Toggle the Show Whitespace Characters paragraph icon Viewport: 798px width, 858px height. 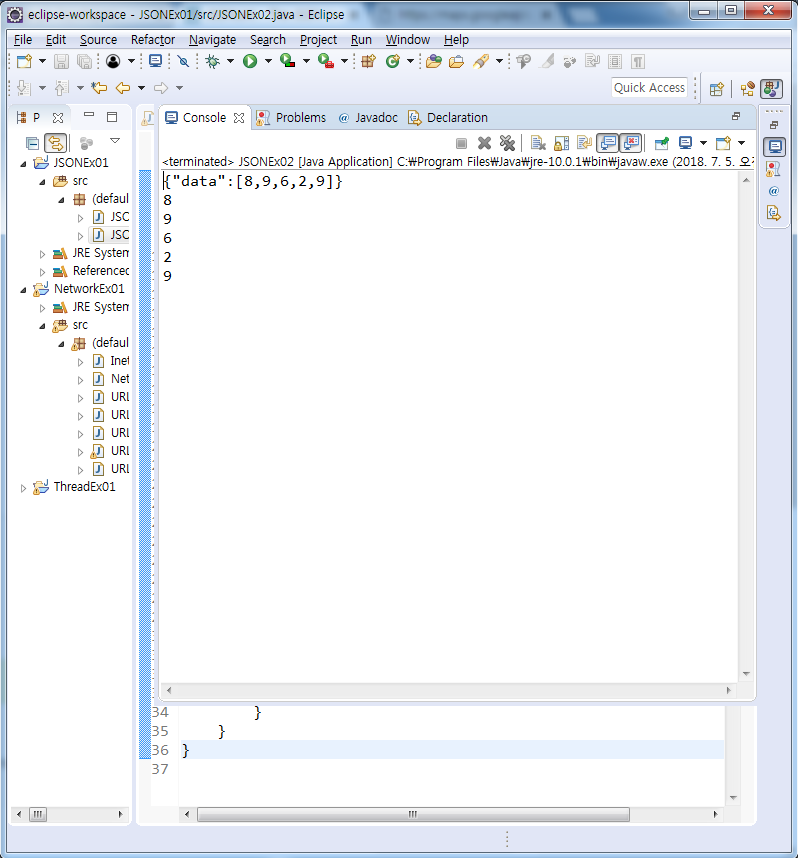[638, 61]
